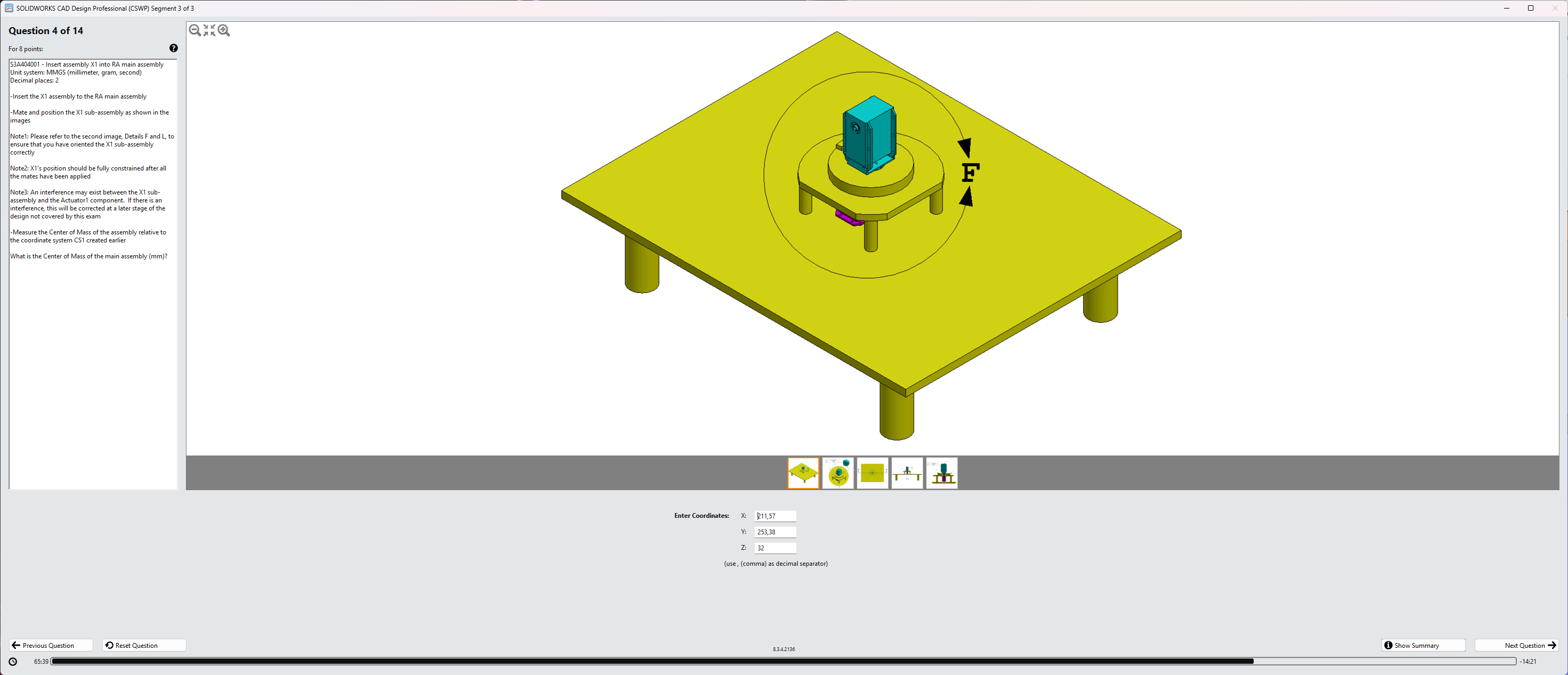Viewport: 1568px width, 675px height.
Task: Click the fit-to-window arrows icon
Action: [209, 30]
